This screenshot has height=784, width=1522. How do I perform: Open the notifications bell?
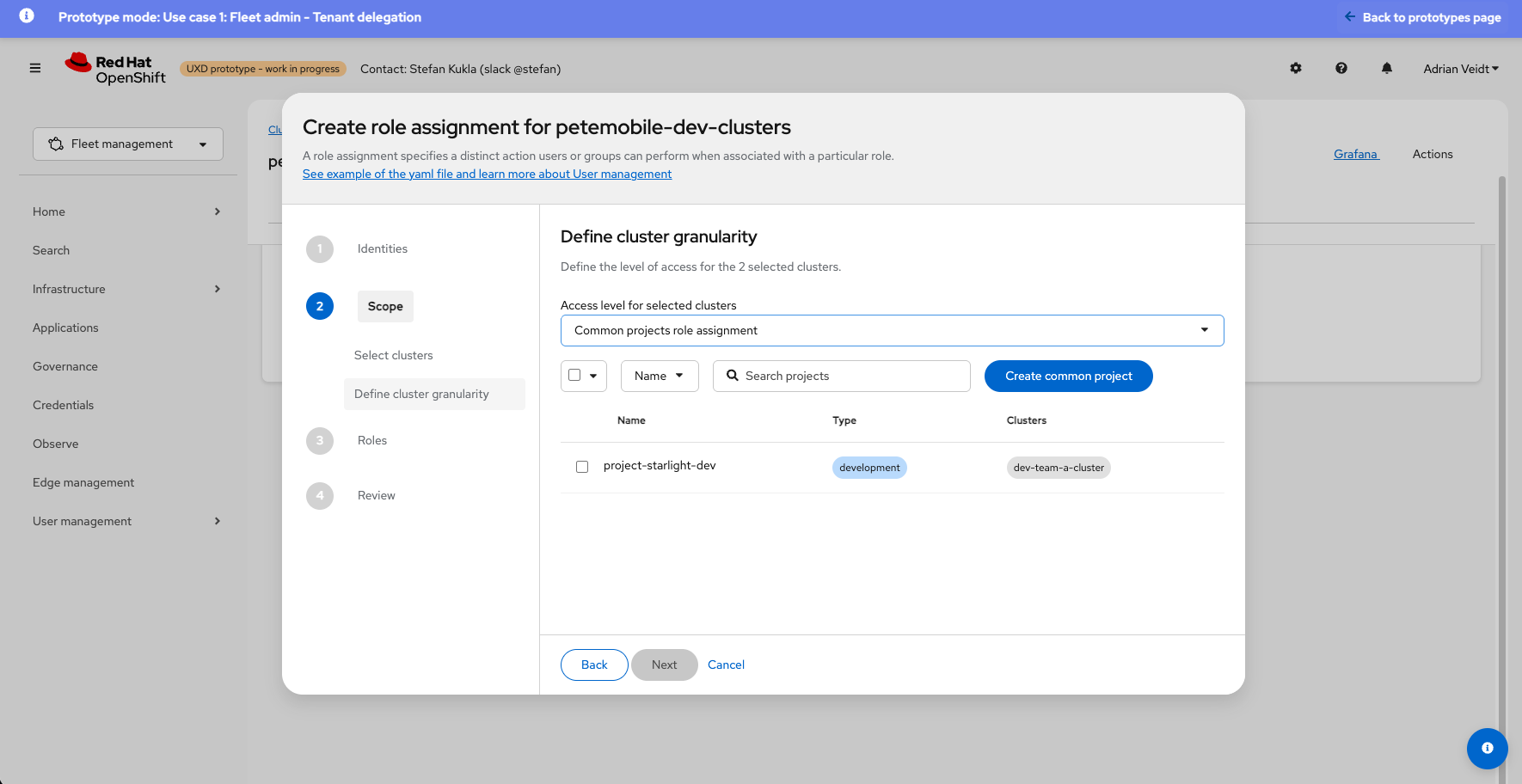1387,68
